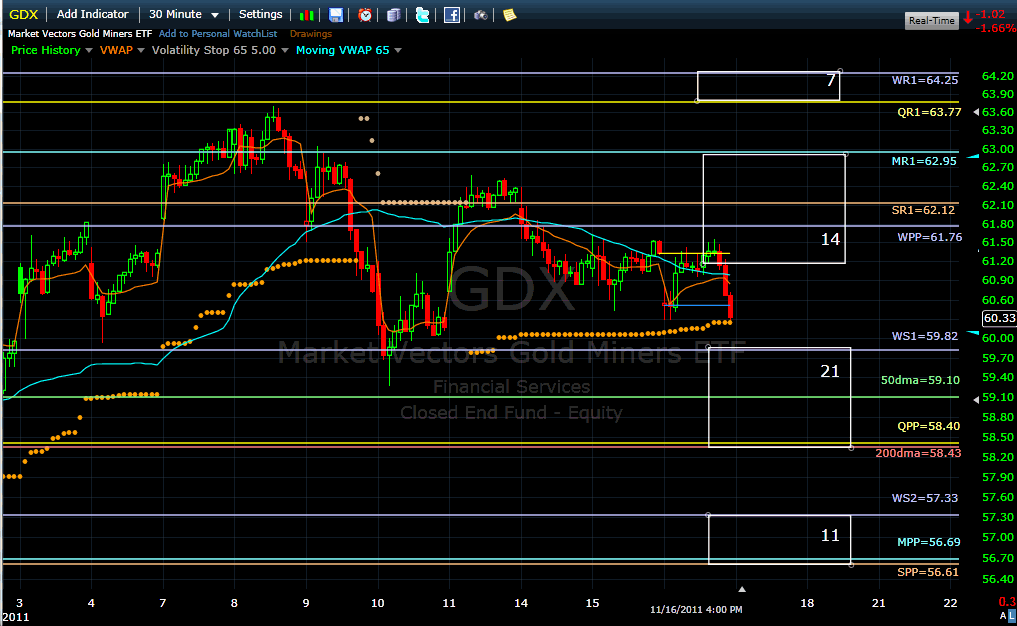Open the alarm clock alert icon

pyautogui.click(x=365, y=15)
